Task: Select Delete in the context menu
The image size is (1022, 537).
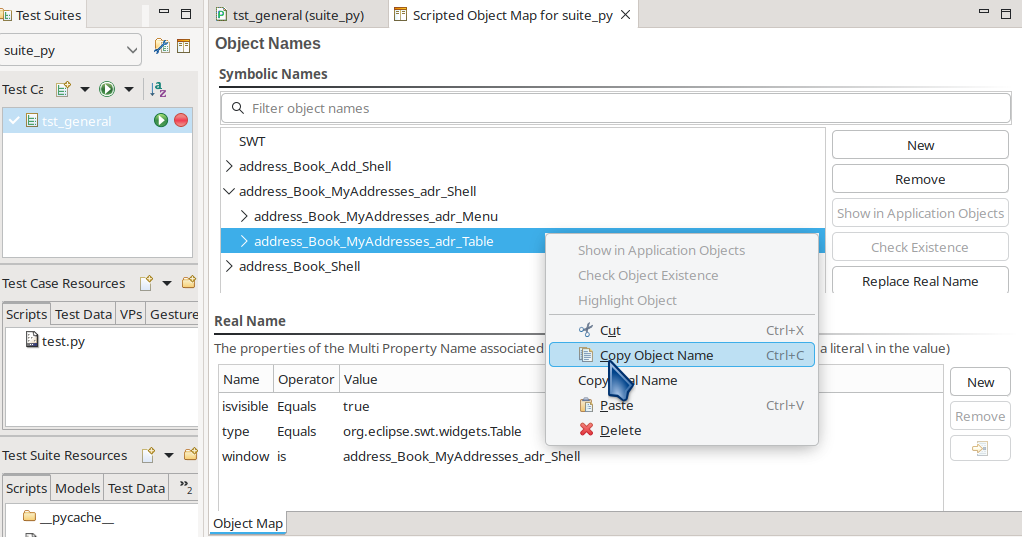Action: pyautogui.click(x=620, y=430)
